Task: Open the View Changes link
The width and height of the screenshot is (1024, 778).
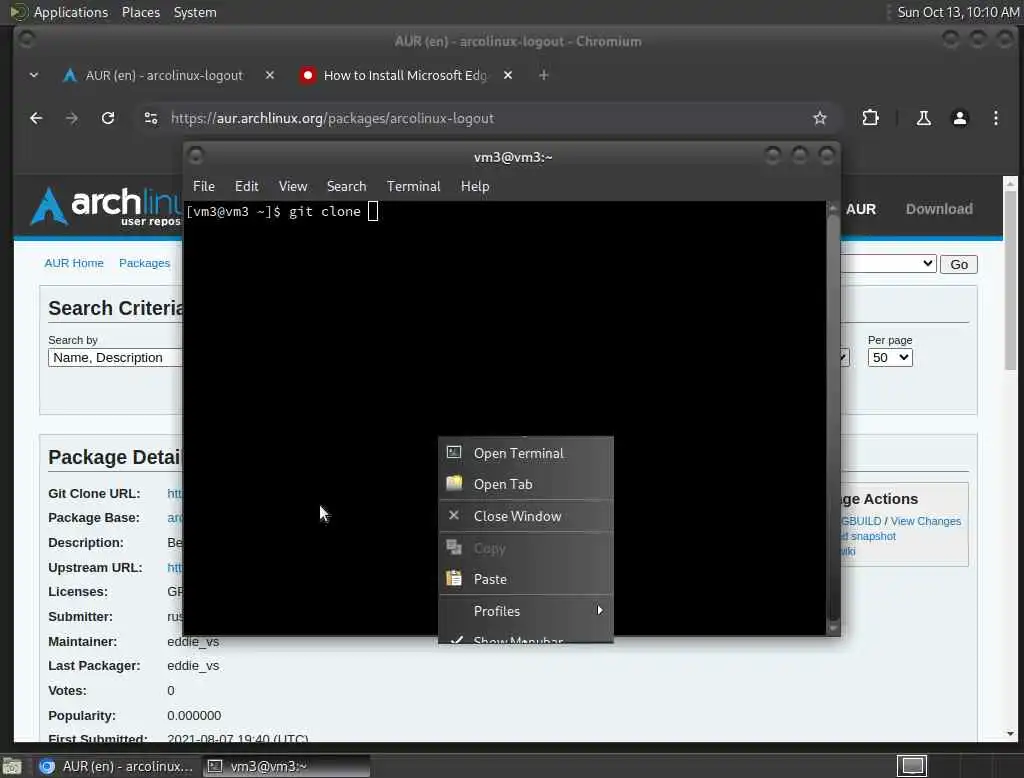Action: pos(925,521)
